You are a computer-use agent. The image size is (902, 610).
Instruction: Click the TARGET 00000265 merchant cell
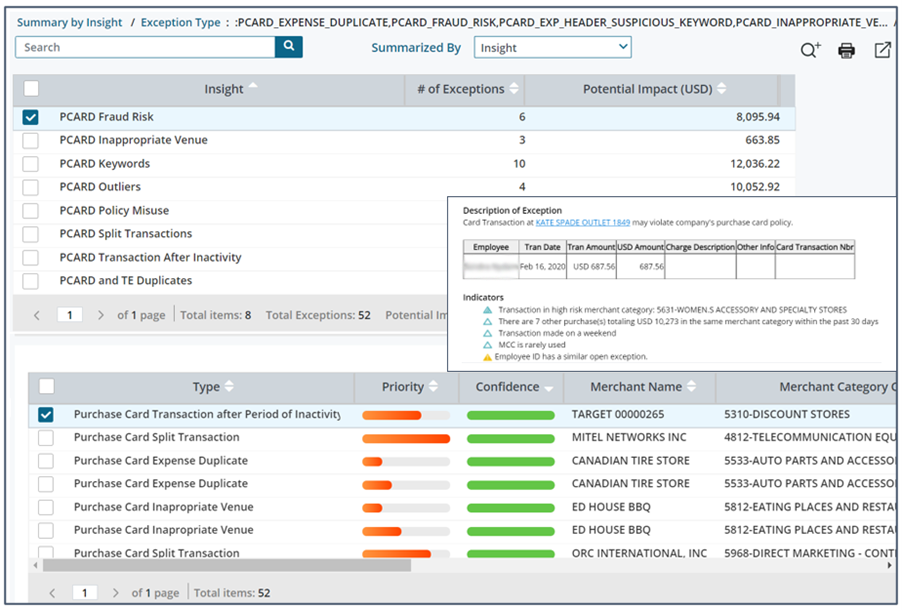tap(618, 414)
